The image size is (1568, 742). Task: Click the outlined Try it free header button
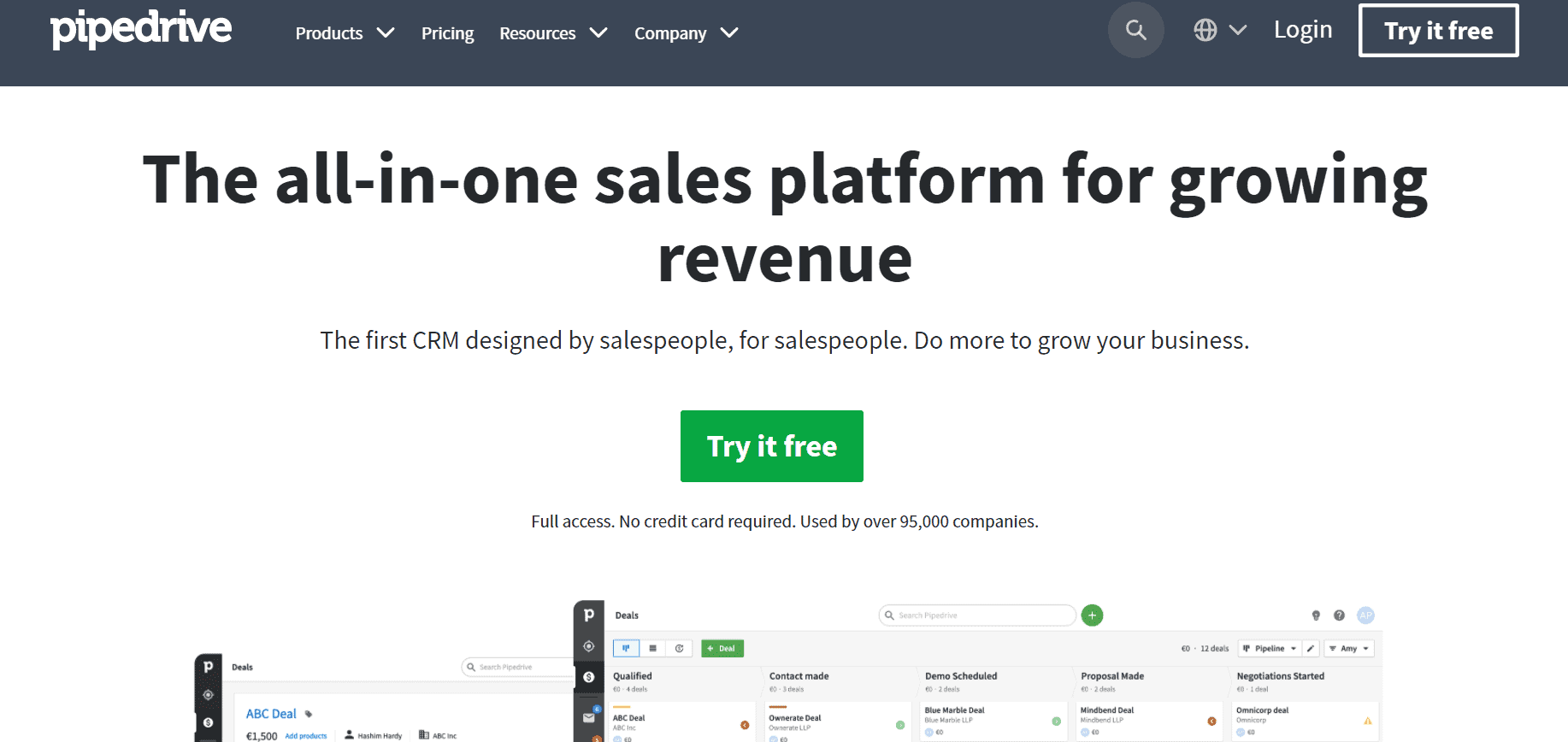(1439, 31)
